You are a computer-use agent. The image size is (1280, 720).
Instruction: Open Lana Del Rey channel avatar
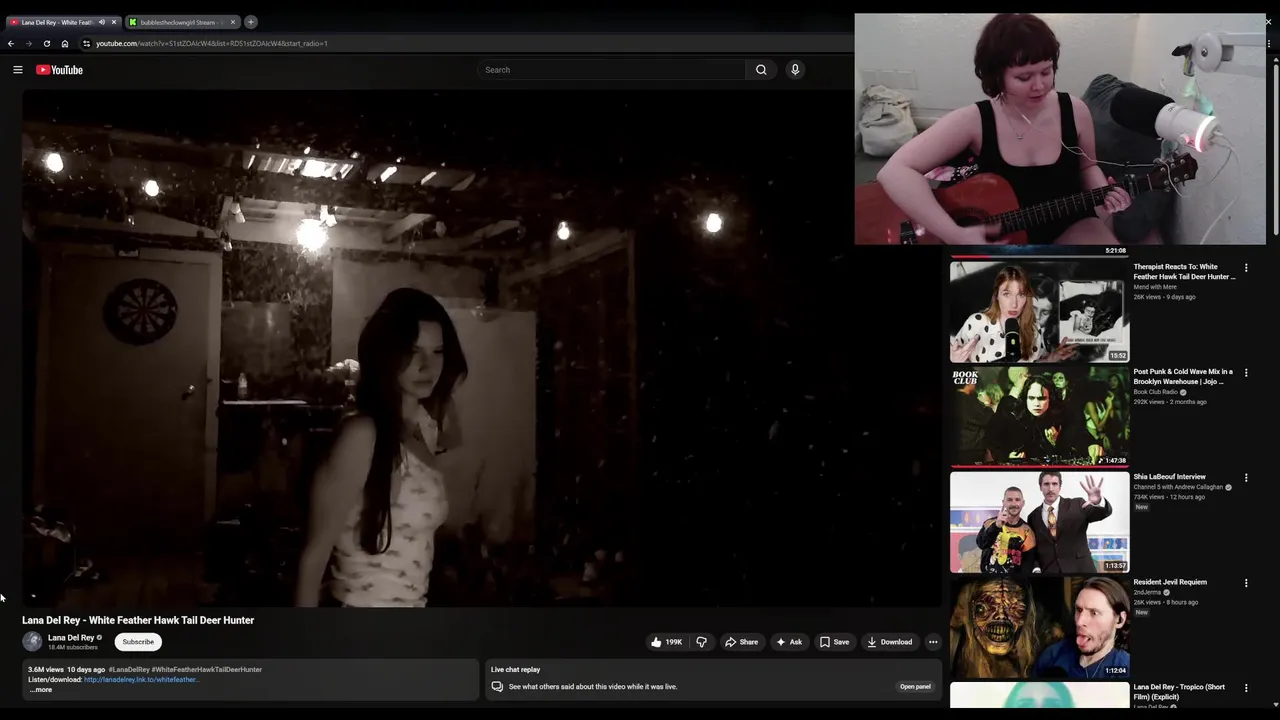point(32,642)
